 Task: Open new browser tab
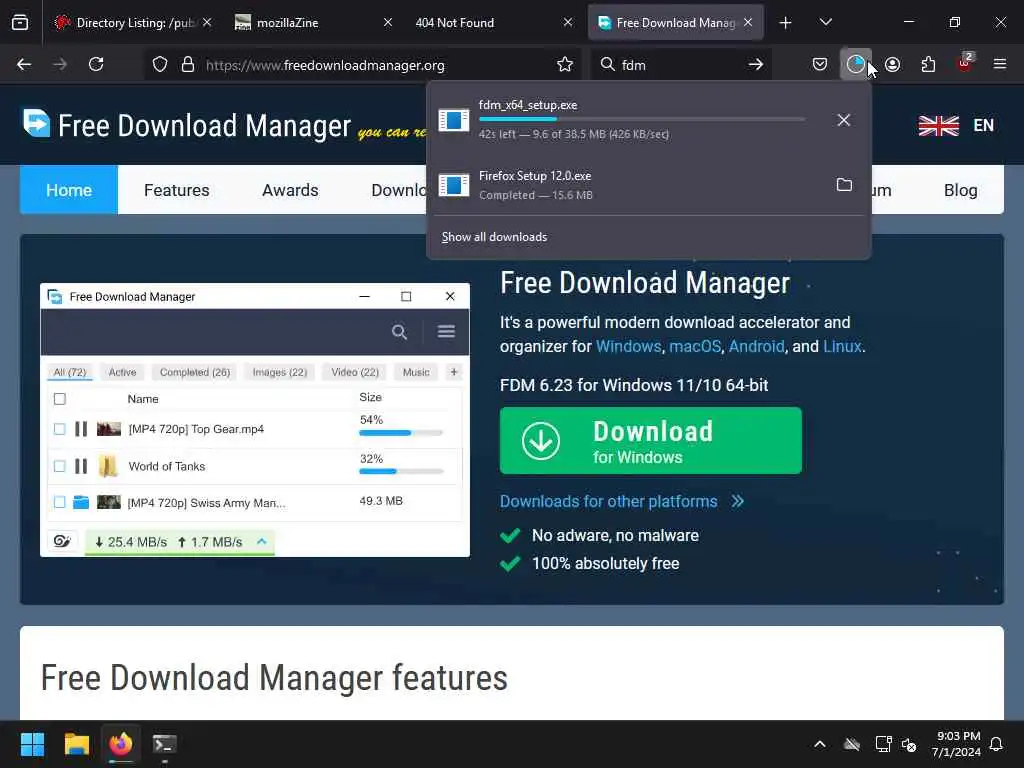click(x=786, y=23)
